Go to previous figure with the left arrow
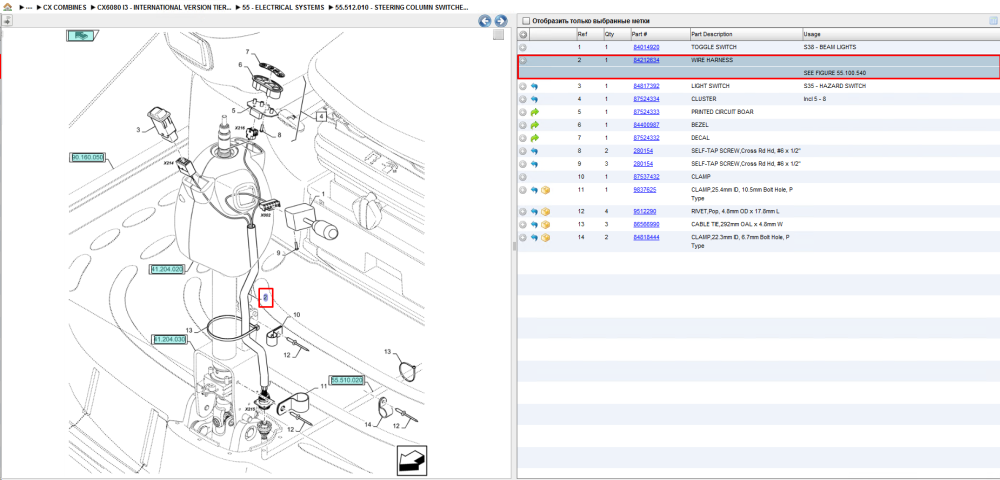 click(x=485, y=21)
